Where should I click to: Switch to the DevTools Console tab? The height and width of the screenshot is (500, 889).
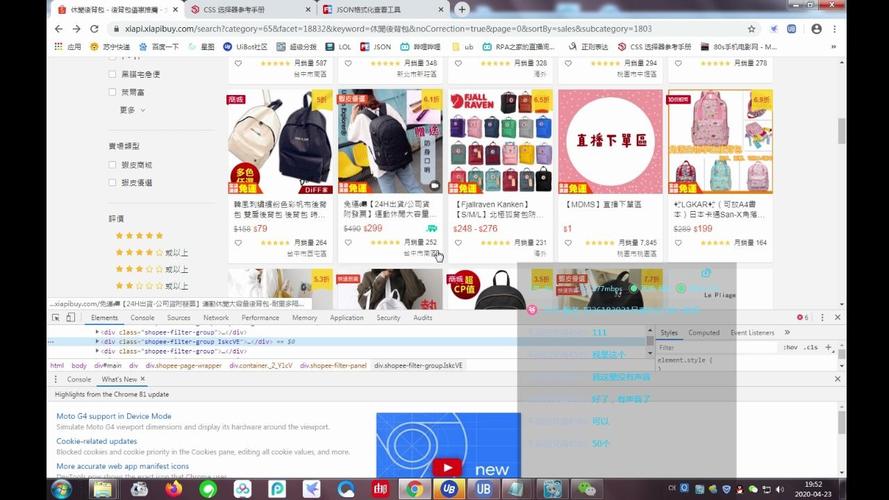click(x=142, y=317)
